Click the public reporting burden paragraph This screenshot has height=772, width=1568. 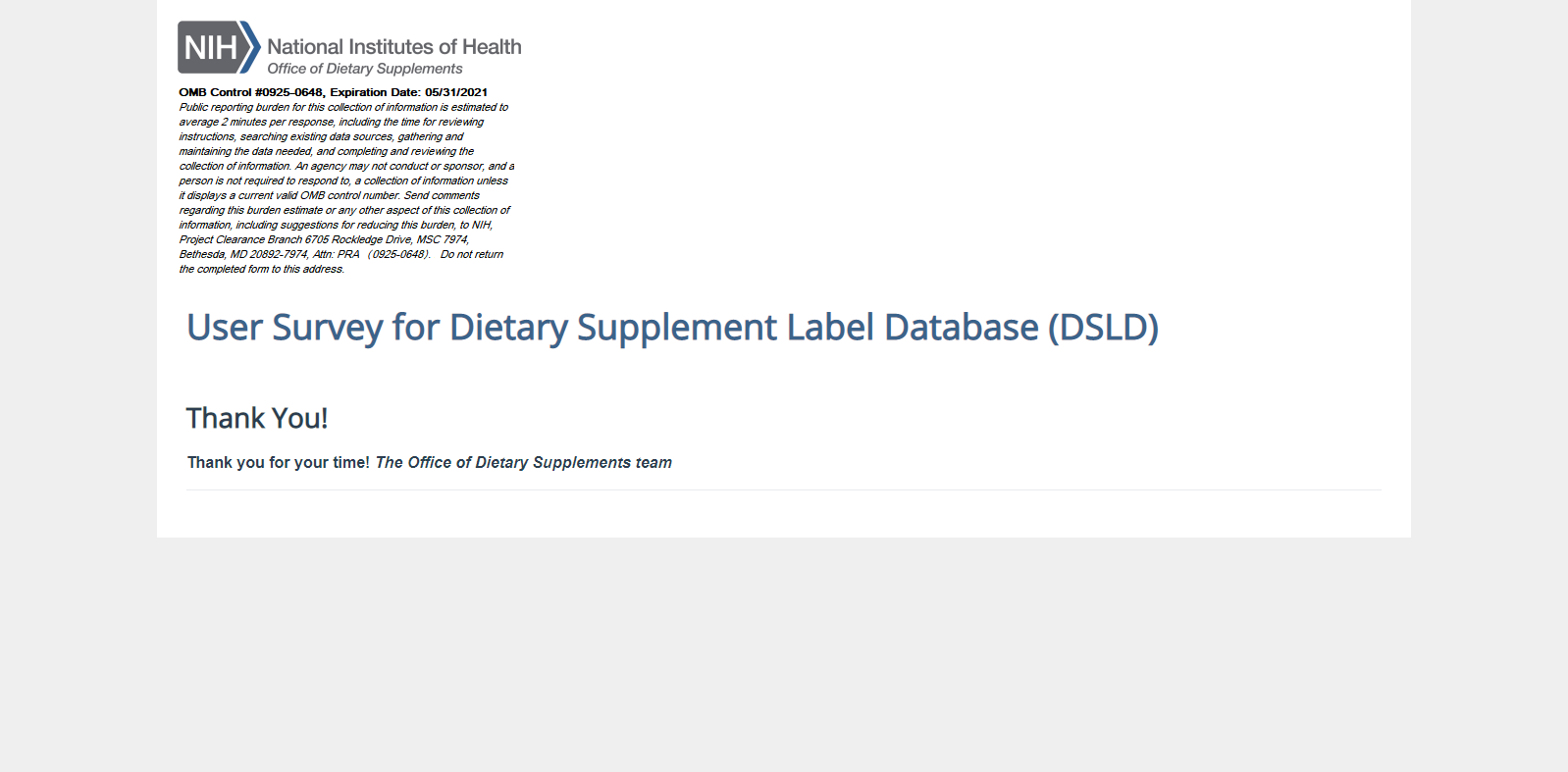(345, 187)
